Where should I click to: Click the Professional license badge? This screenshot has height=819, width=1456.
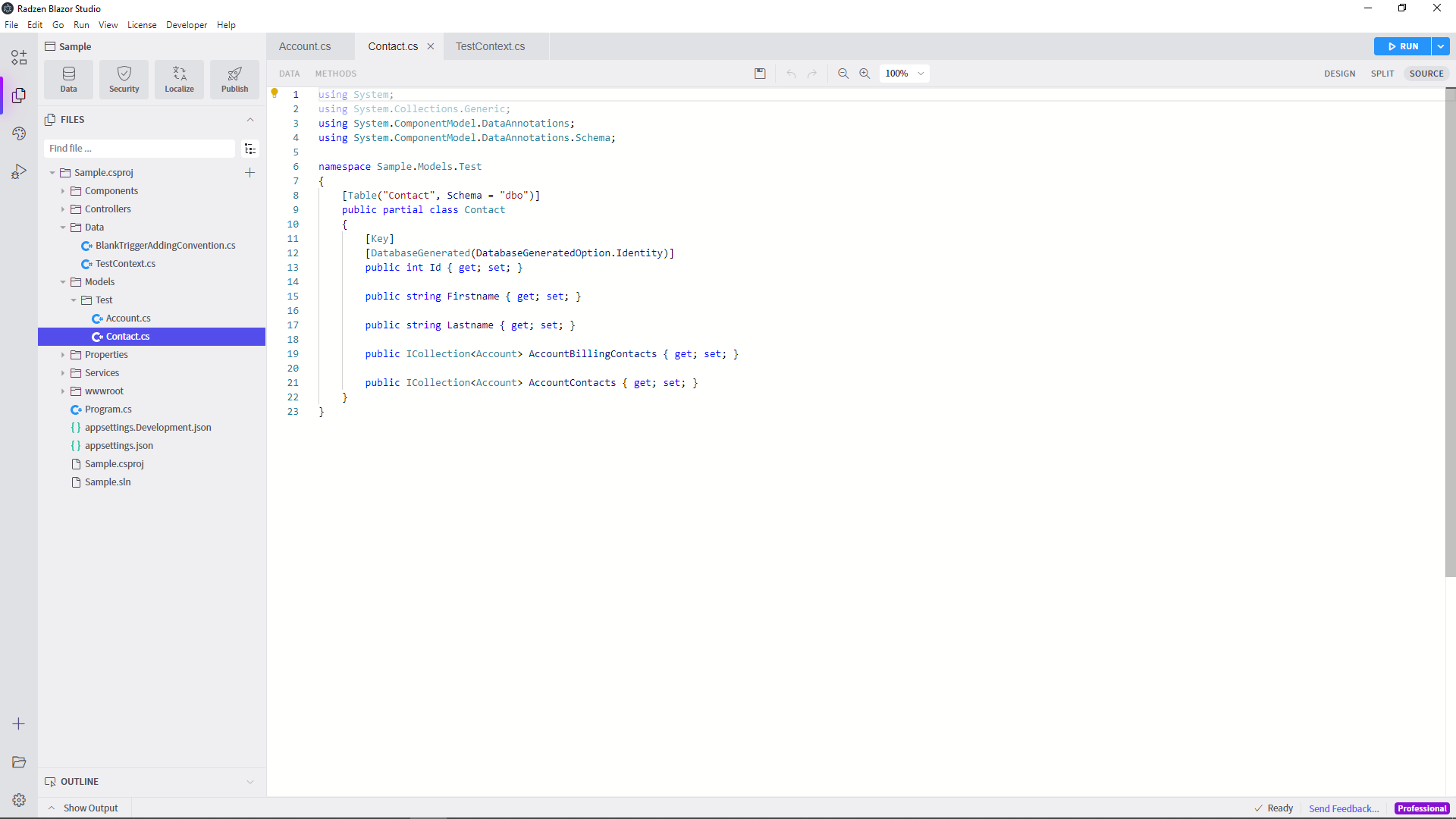(1422, 808)
